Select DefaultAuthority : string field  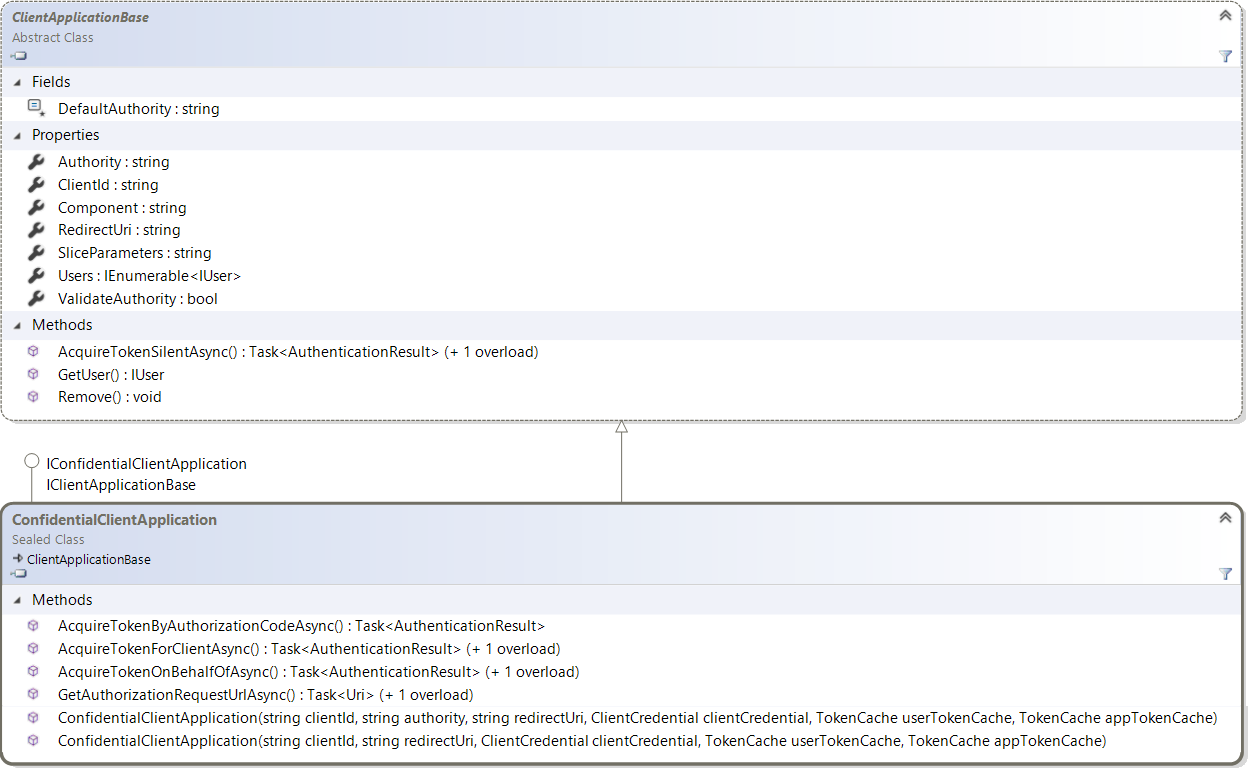coord(138,108)
